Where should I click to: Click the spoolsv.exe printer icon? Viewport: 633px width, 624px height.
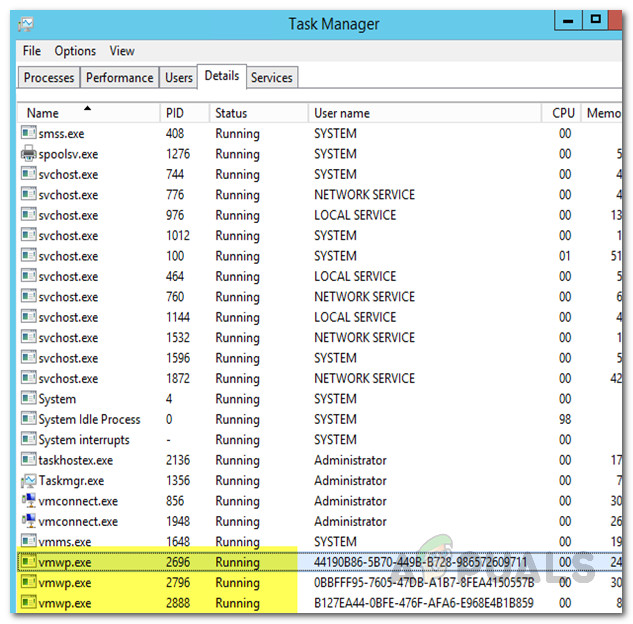[x=29, y=153]
